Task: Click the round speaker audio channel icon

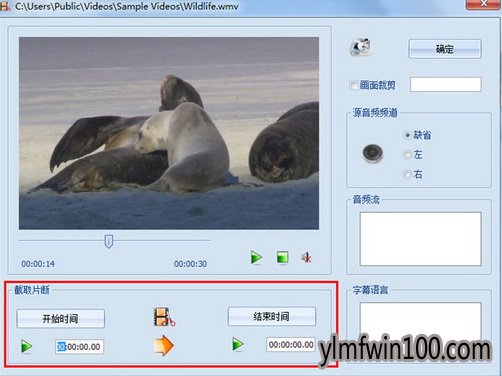Action: tap(373, 154)
